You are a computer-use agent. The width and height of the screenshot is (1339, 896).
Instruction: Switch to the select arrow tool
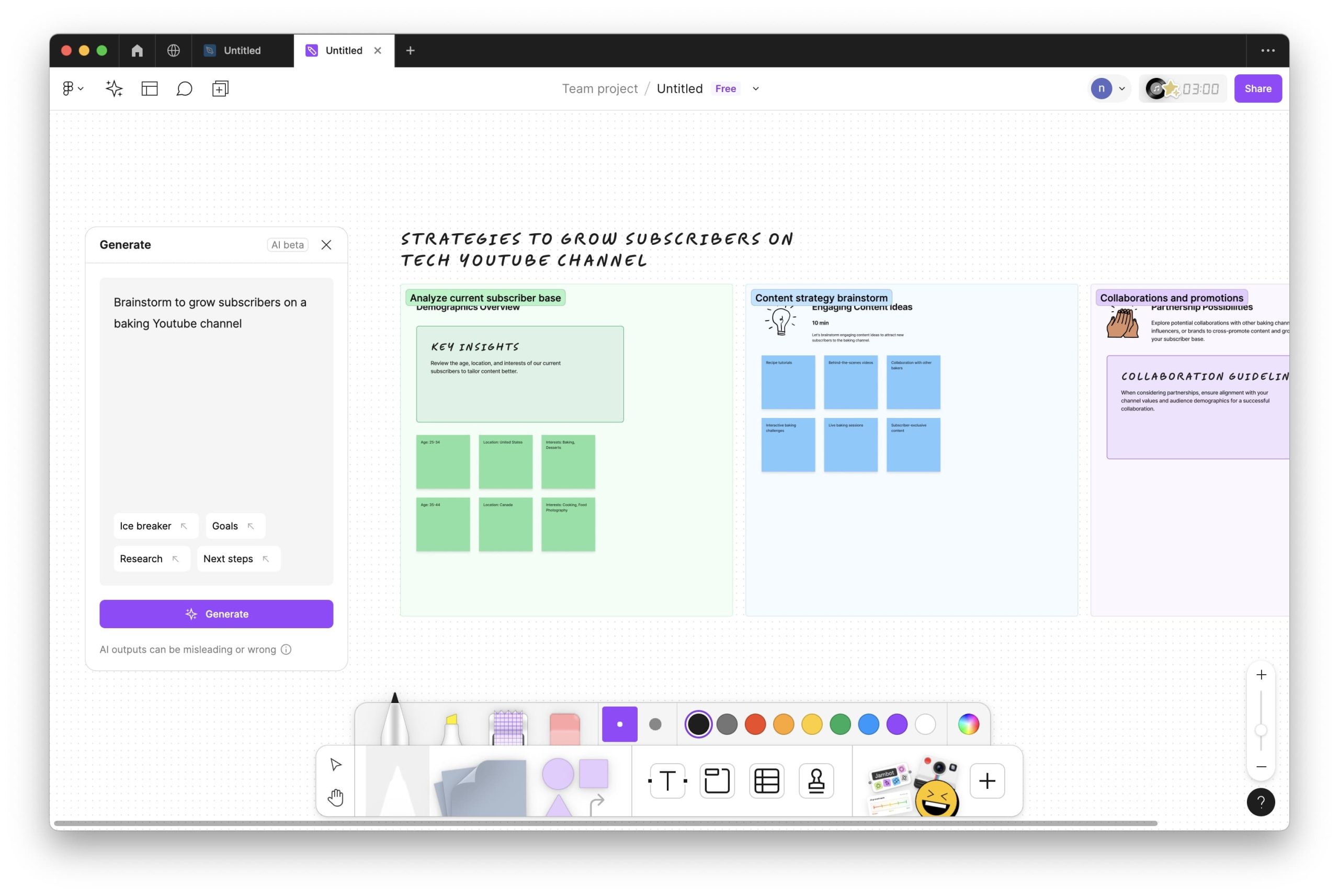pos(335,765)
